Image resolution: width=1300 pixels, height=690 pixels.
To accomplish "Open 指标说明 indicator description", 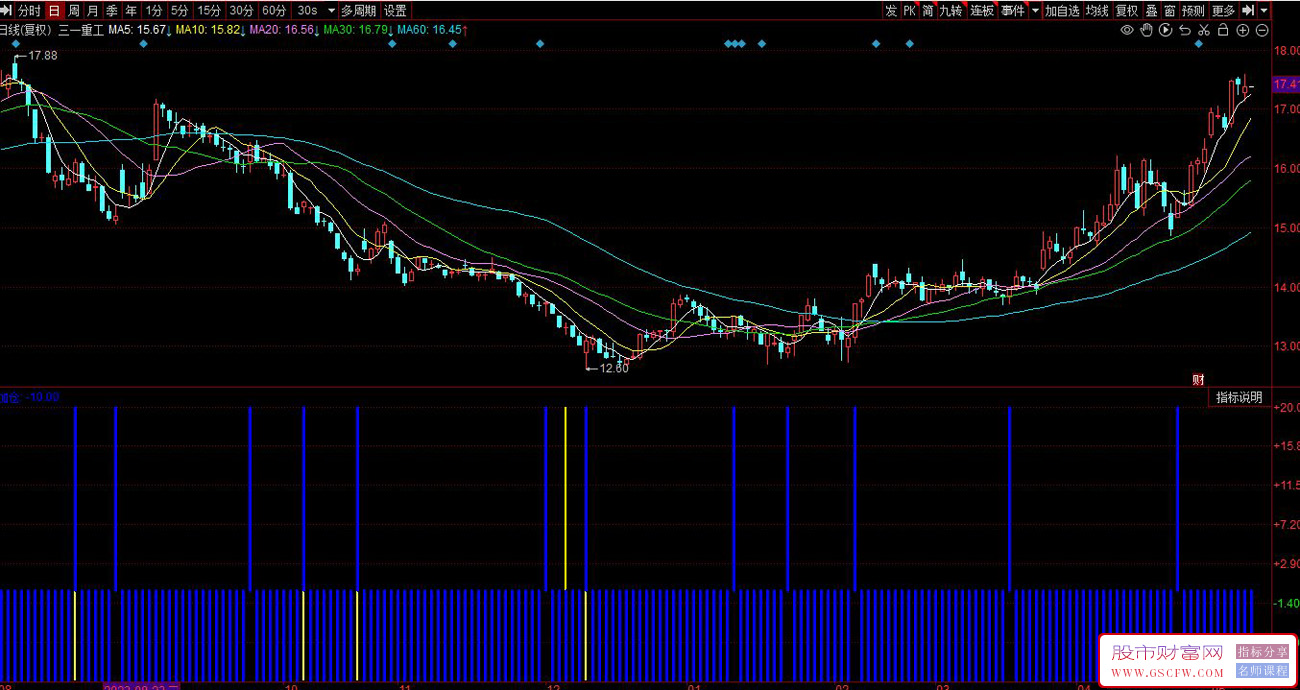I will pyautogui.click(x=1239, y=397).
